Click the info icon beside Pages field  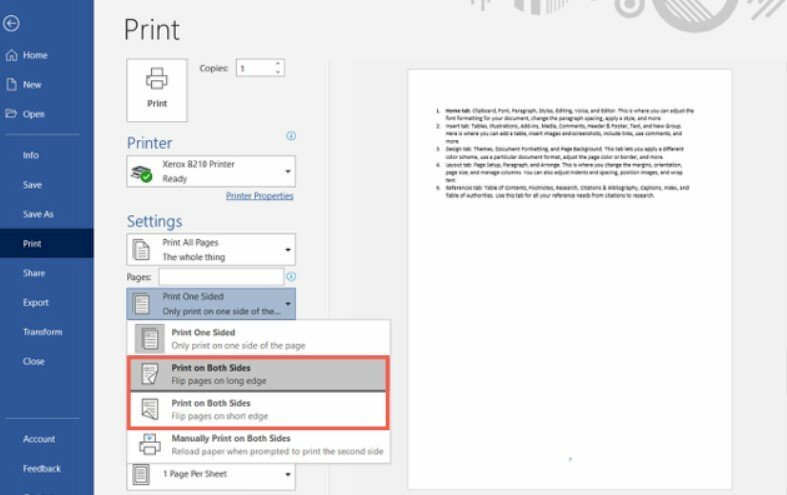(291, 276)
